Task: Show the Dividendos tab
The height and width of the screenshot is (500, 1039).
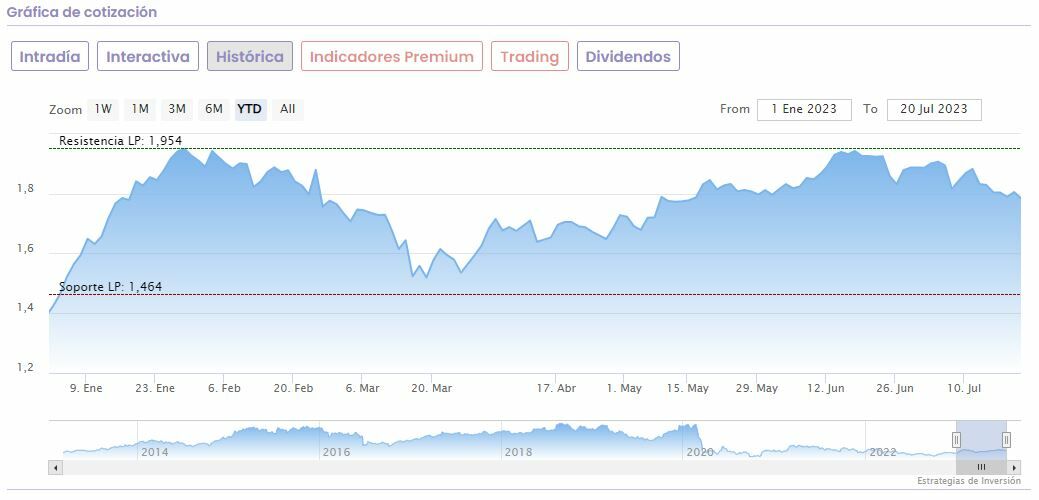Action: pos(628,57)
